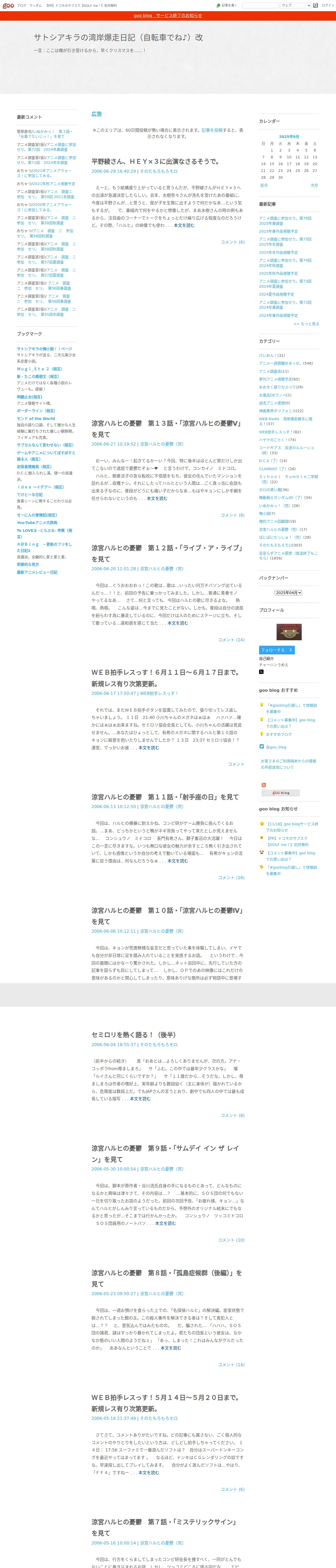Open the コメント (14) link under 第１２話 post
The height and width of the screenshot is (1568, 336).
point(231,640)
